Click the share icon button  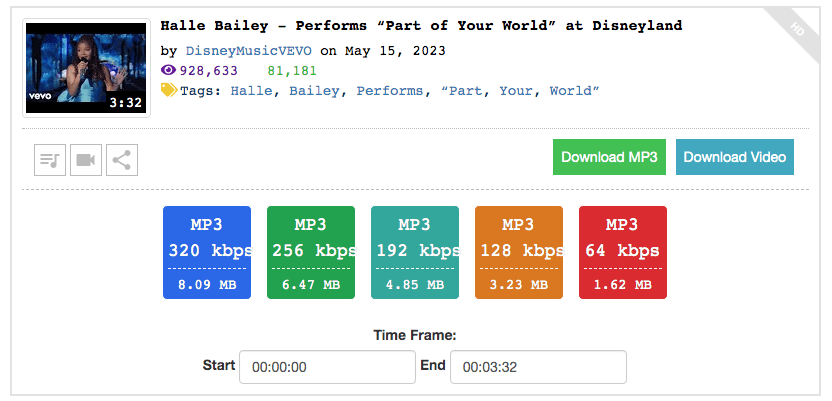122,160
